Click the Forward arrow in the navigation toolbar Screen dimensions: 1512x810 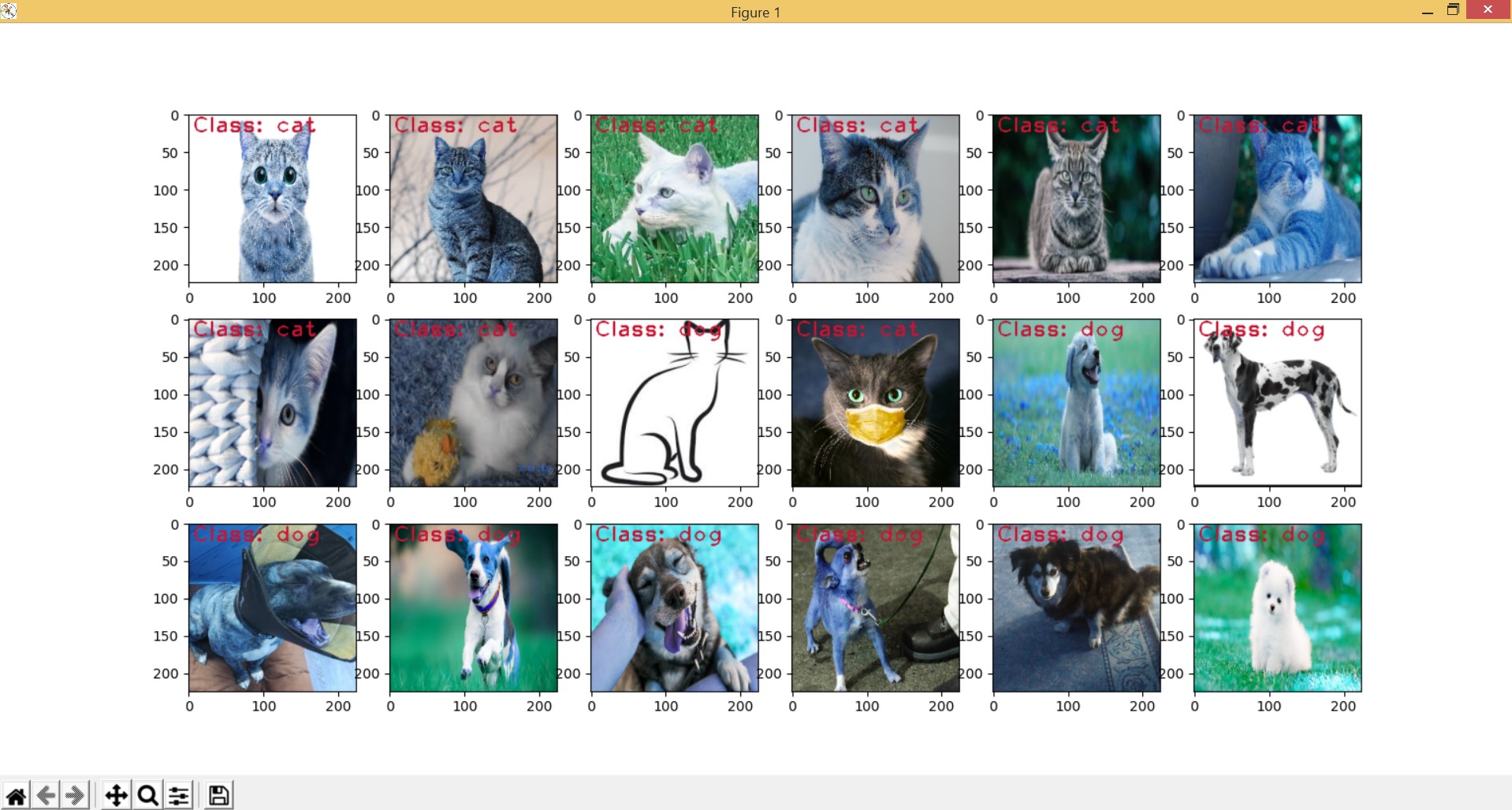(x=74, y=795)
